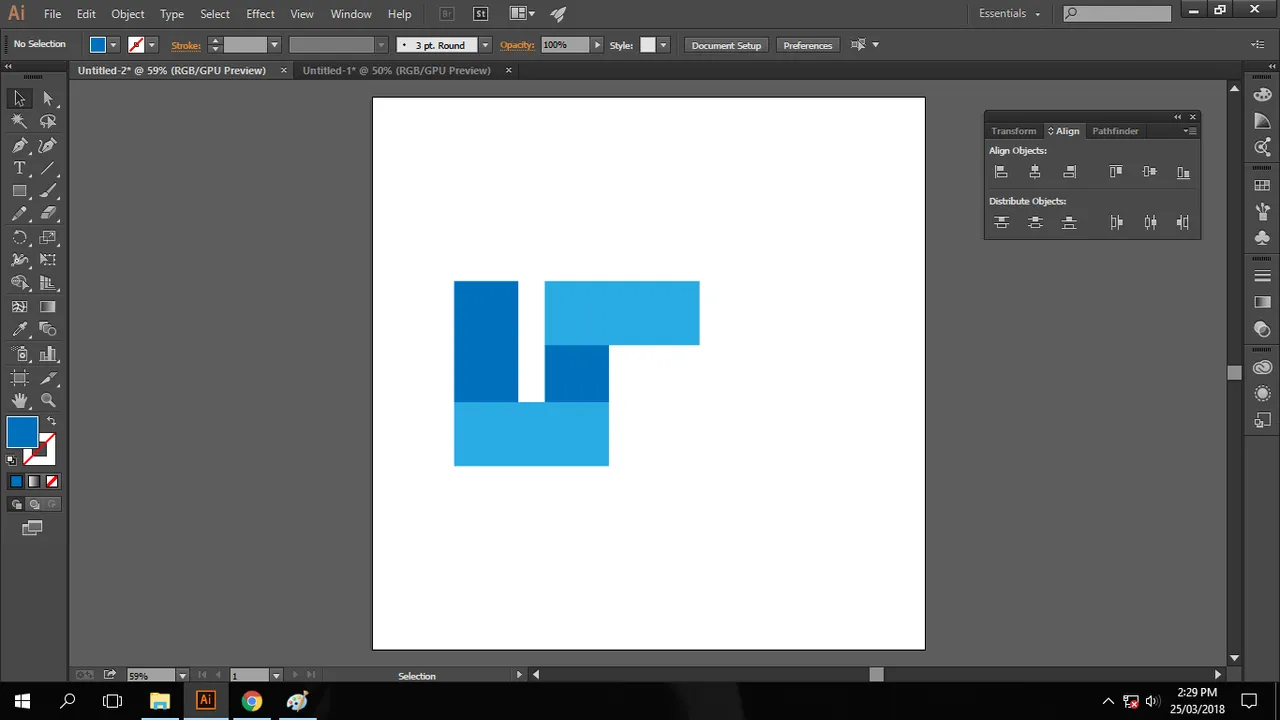Choose the Pencil tool

point(19,214)
